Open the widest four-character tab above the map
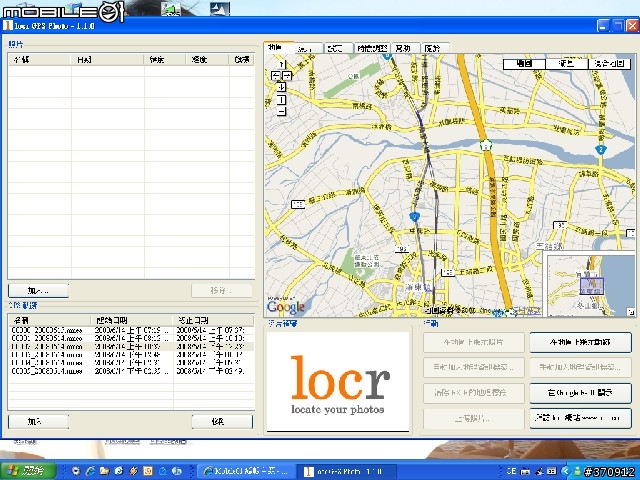 coord(372,48)
